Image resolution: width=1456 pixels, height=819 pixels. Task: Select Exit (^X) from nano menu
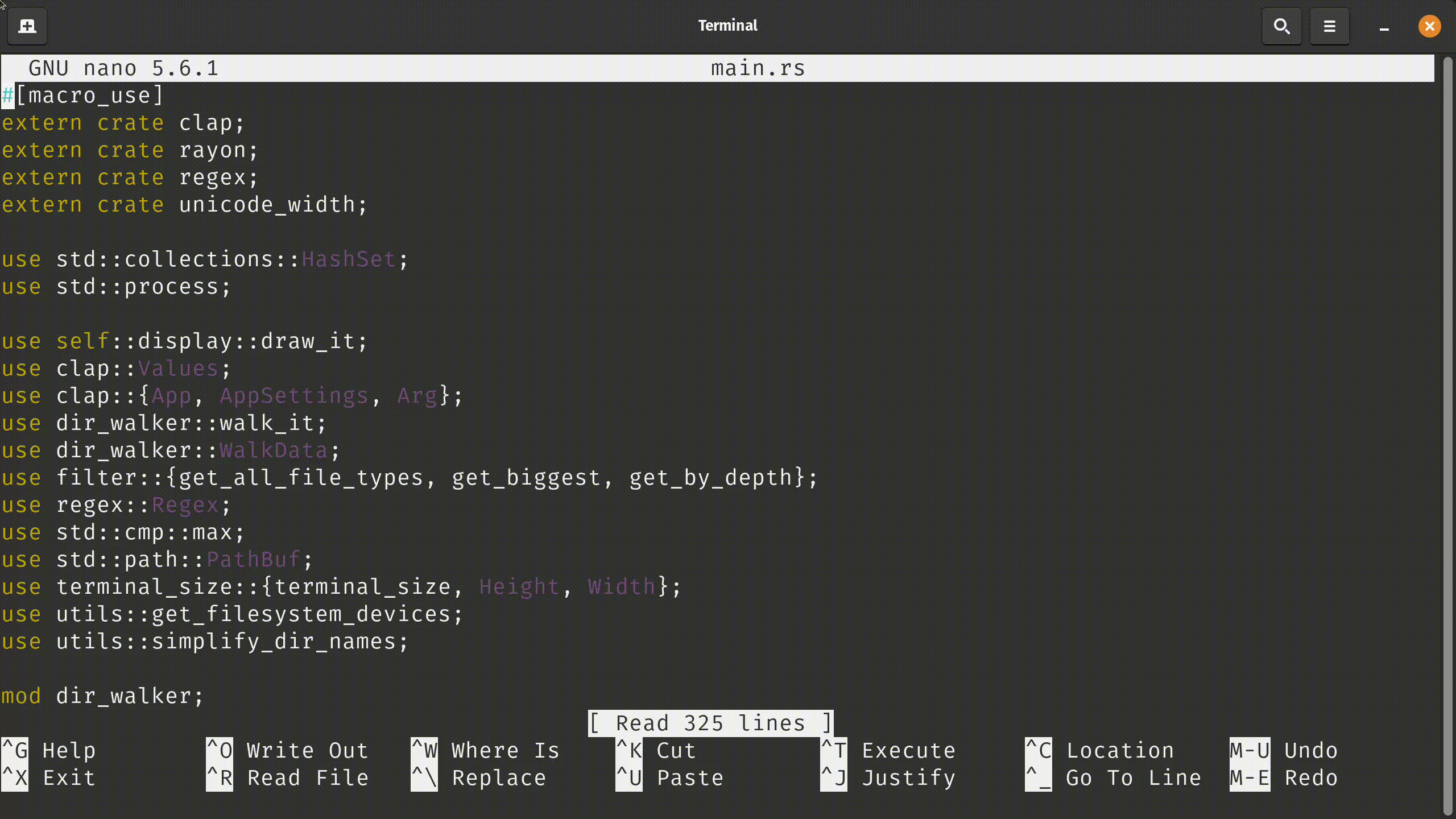click(68, 778)
